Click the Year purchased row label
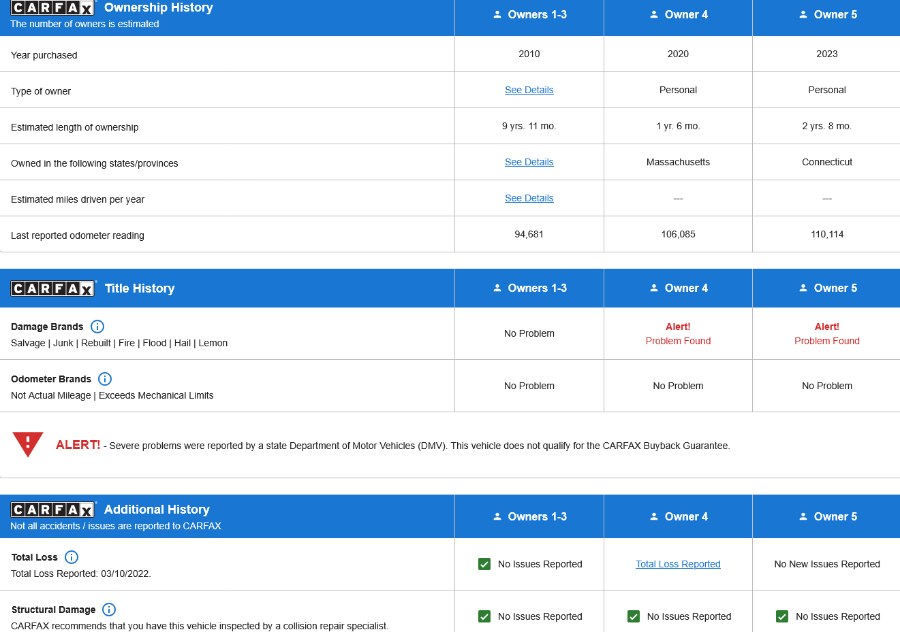The image size is (900, 632). coord(44,55)
